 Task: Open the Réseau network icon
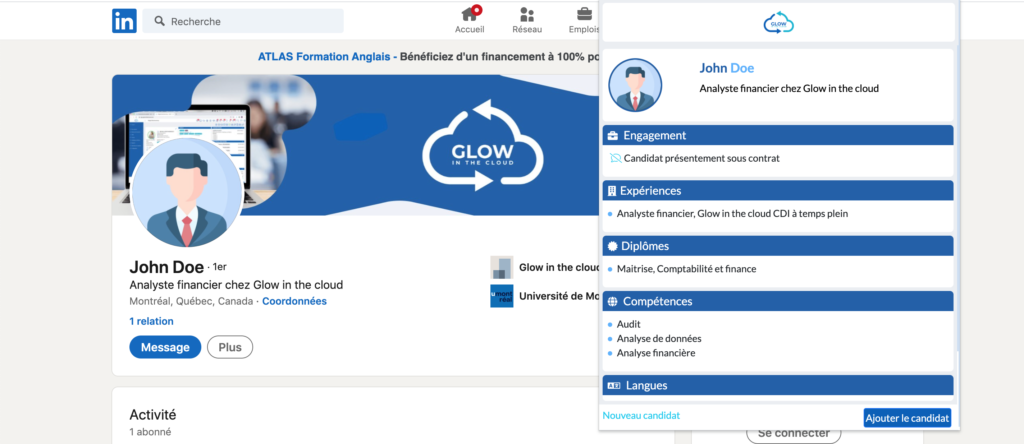click(x=527, y=14)
